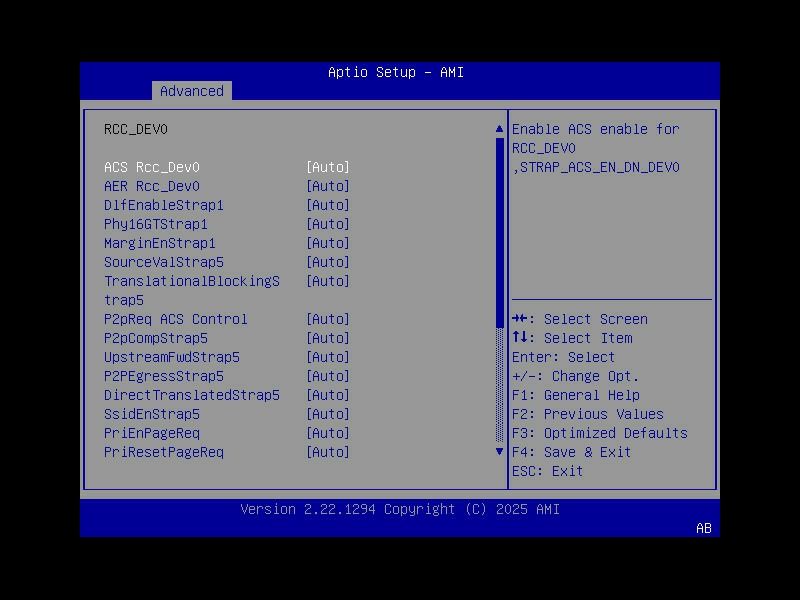Click the Version 2.22.1294 copyright footer
Screen dimensions: 800x600
tap(400, 509)
